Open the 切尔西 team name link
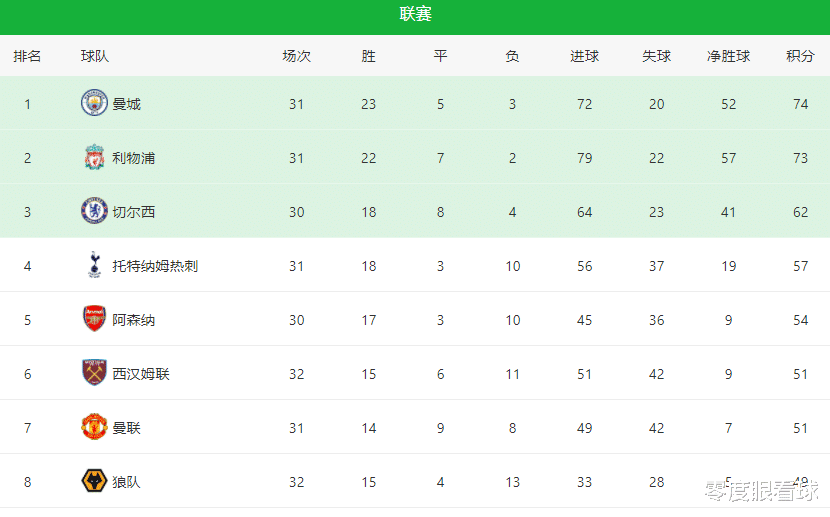Image resolution: width=830 pixels, height=517 pixels. click(x=133, y=212)
